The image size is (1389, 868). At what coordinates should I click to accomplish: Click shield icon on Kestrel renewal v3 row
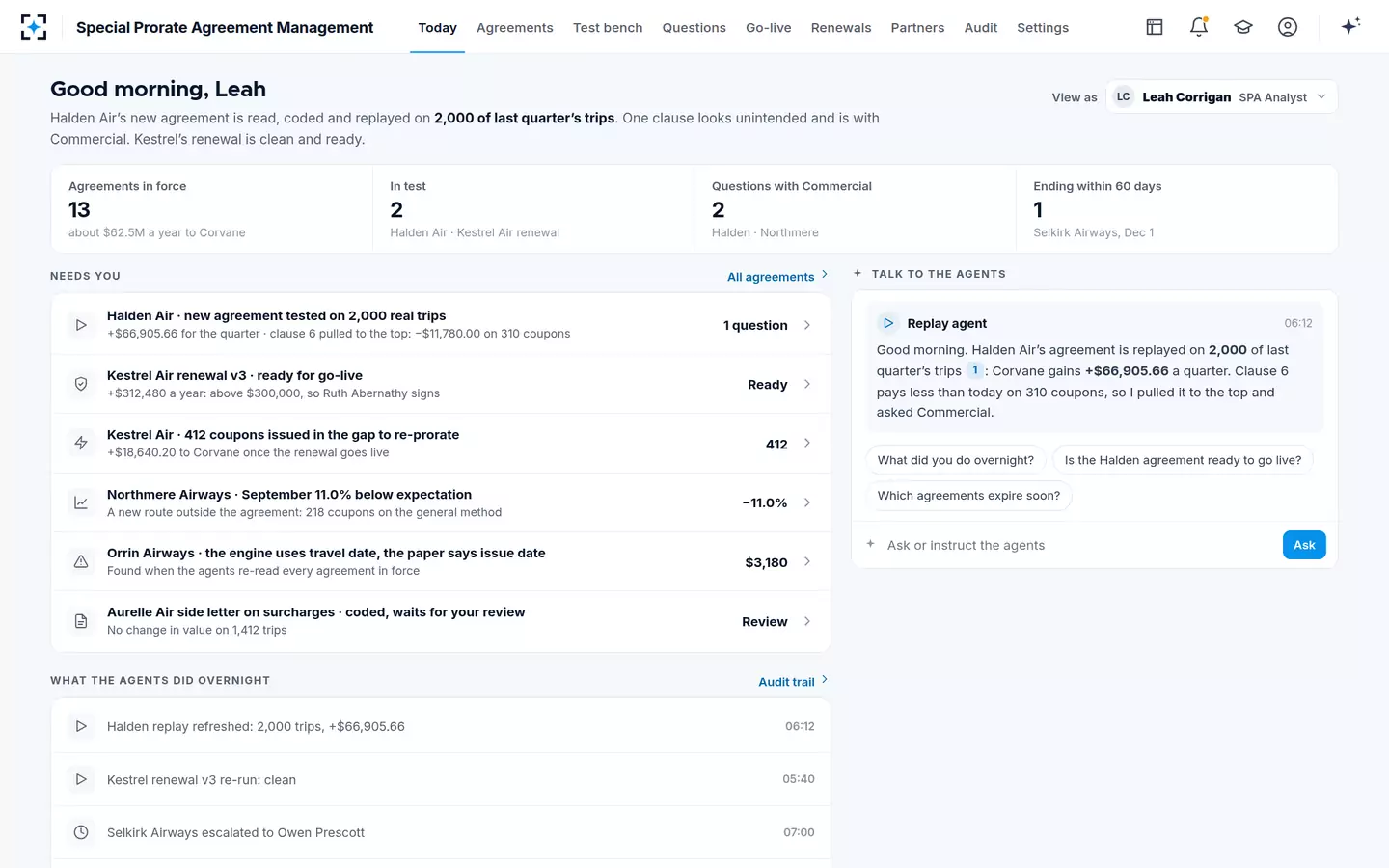(81, 384)
